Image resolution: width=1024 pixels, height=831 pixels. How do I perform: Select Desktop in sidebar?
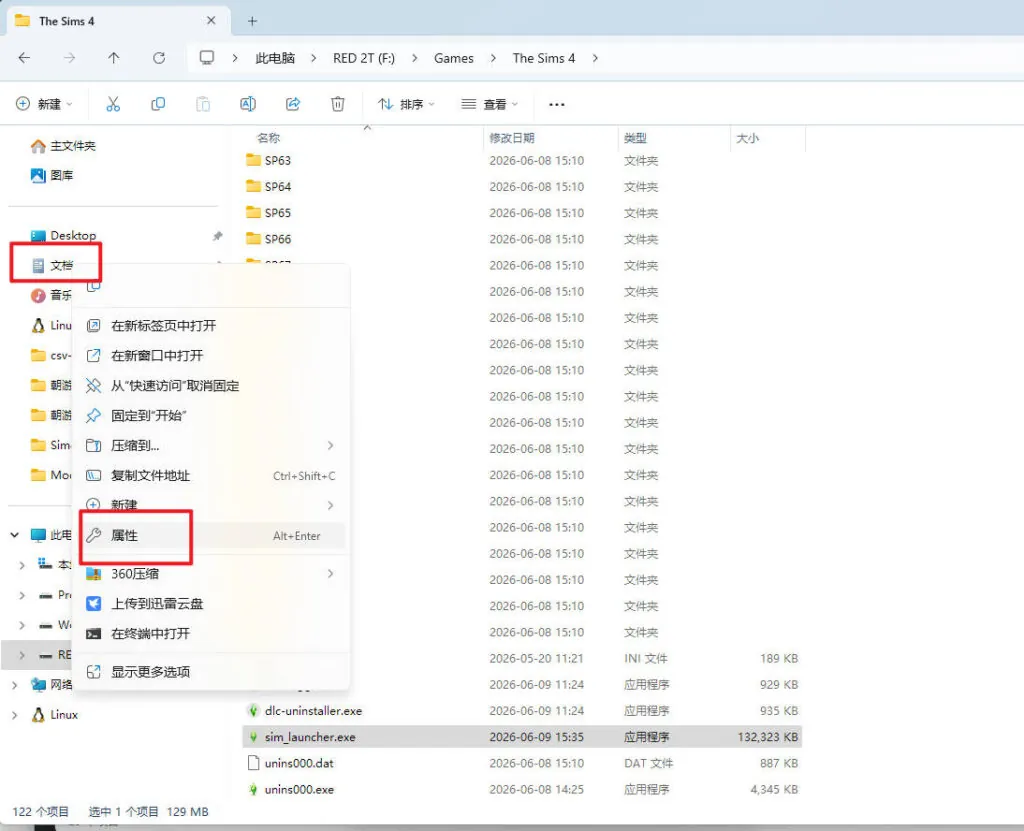point(63,235)
